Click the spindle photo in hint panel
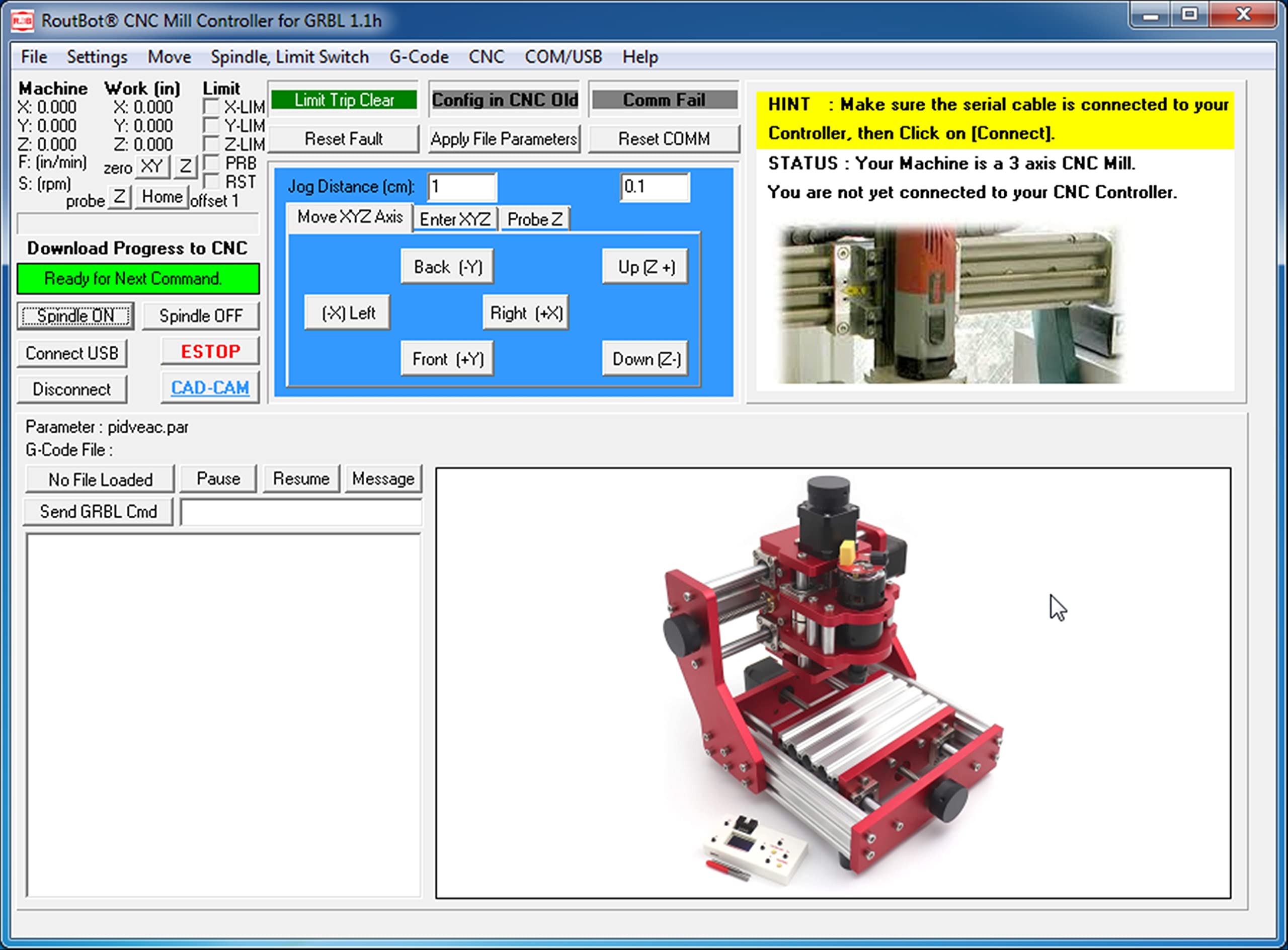1288x950 pixels. (950, 303)
